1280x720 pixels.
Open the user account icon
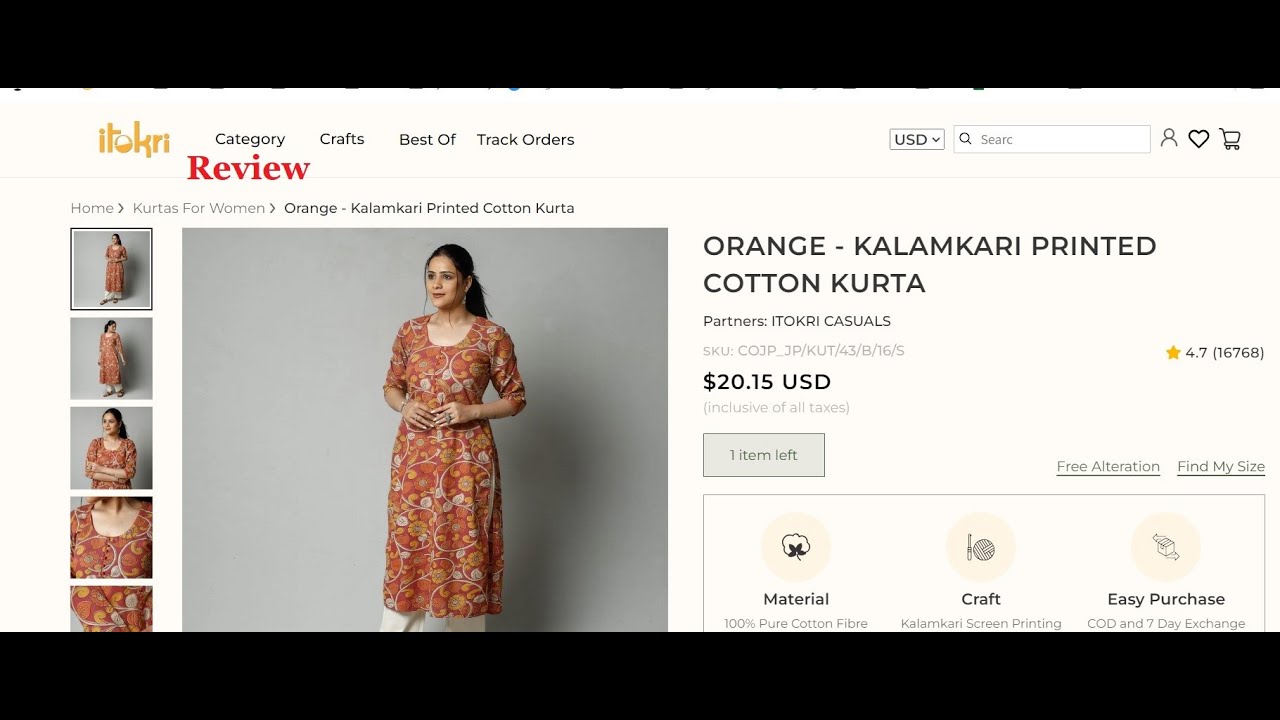click(x=1168, y=139)
